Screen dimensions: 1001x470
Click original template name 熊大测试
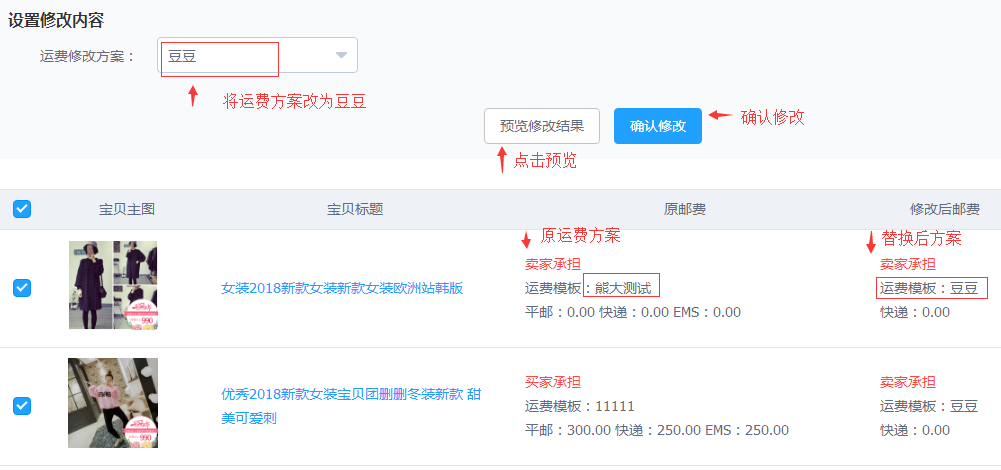click(622, 288)
